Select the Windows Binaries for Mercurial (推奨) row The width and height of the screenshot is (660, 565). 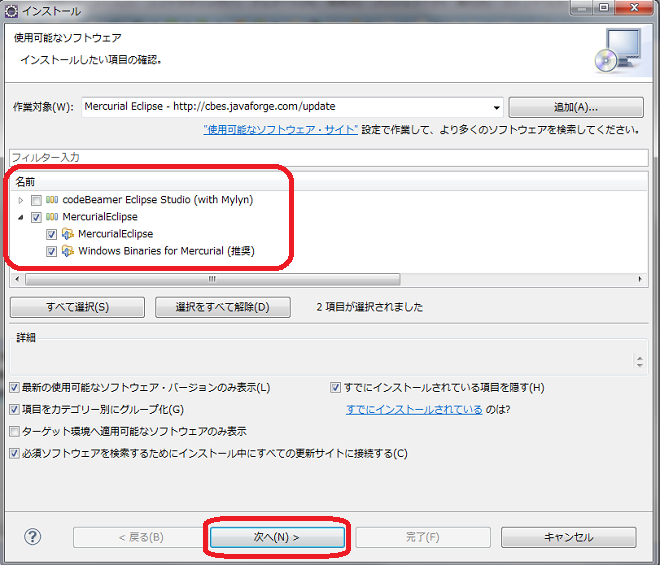[x=166, y=251]
